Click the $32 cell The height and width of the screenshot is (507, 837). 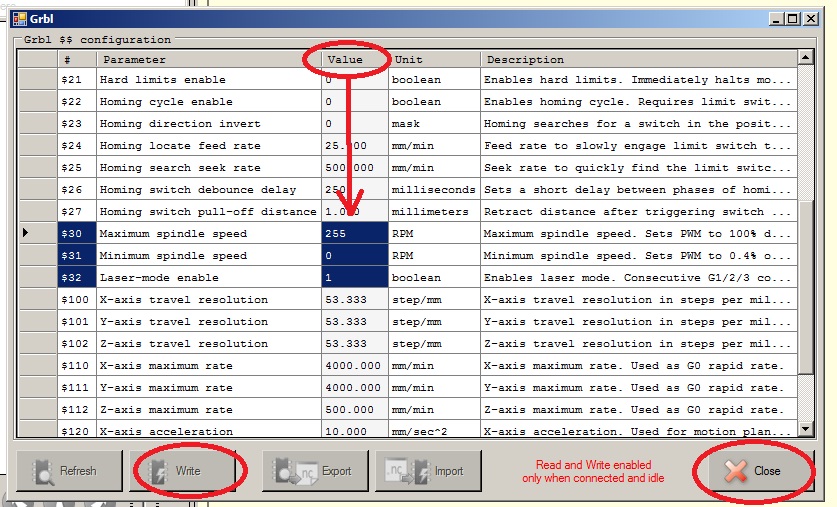77,278
